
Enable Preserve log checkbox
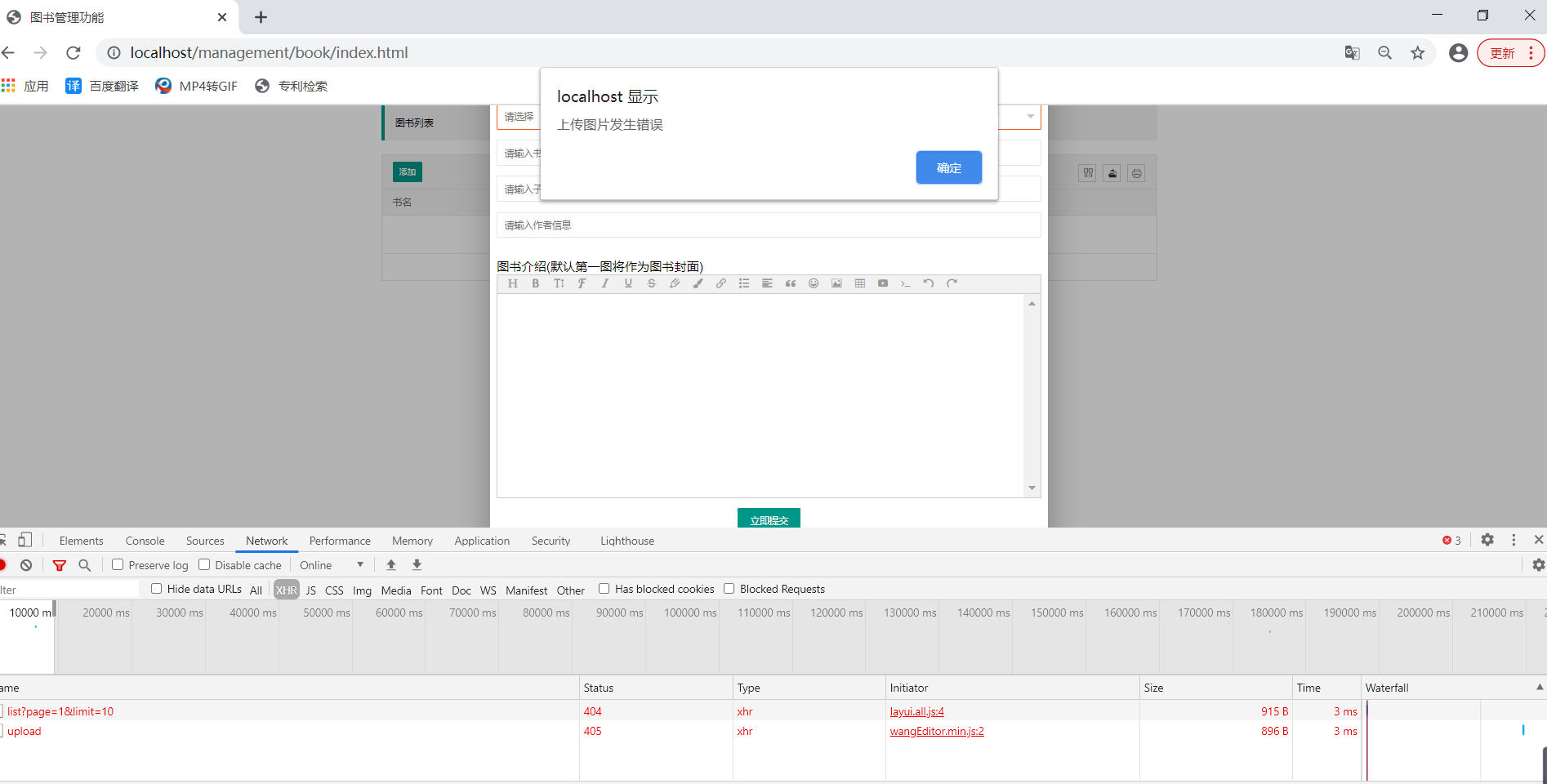118,564
